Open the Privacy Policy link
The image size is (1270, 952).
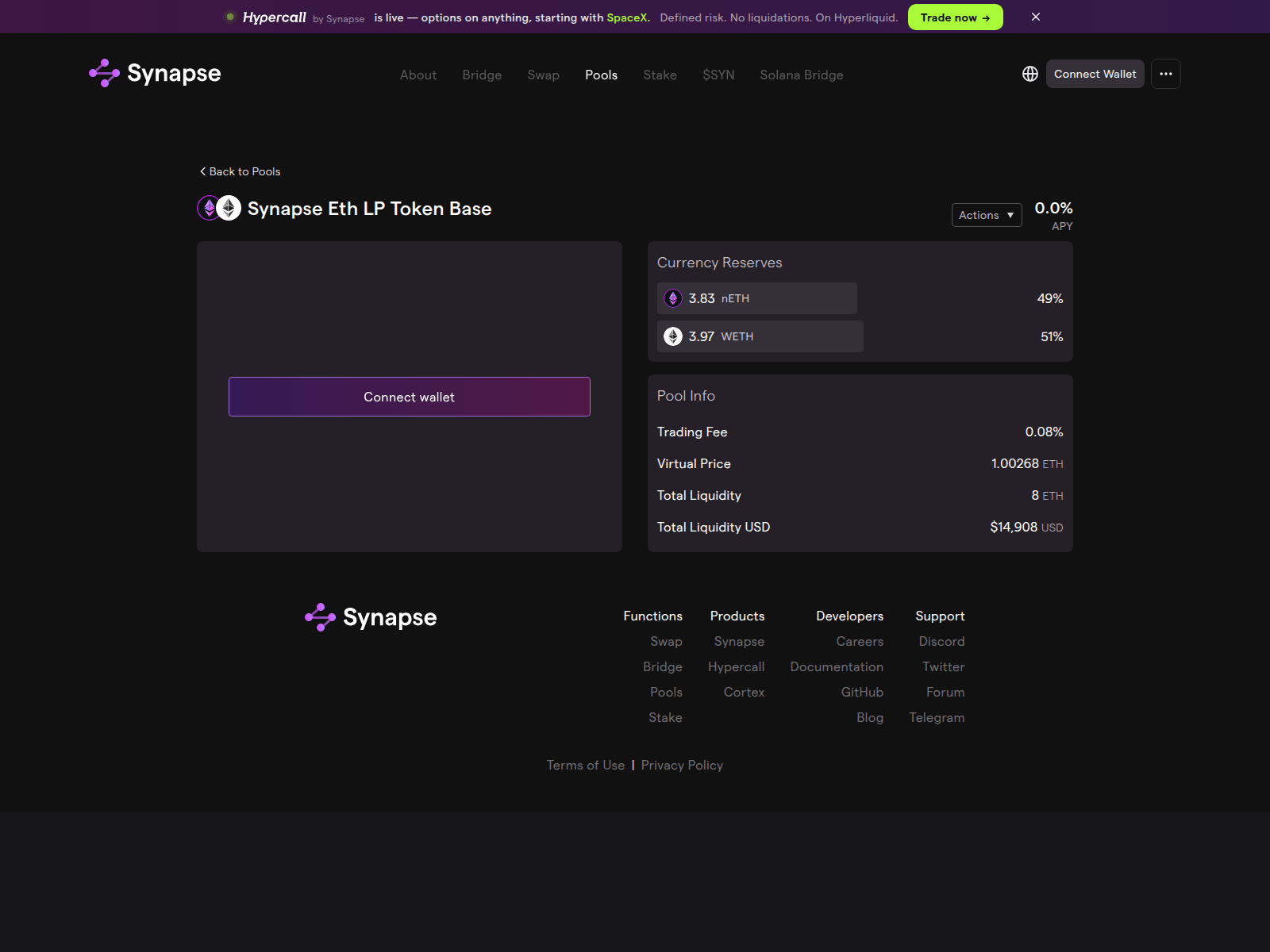coord(682,765)
